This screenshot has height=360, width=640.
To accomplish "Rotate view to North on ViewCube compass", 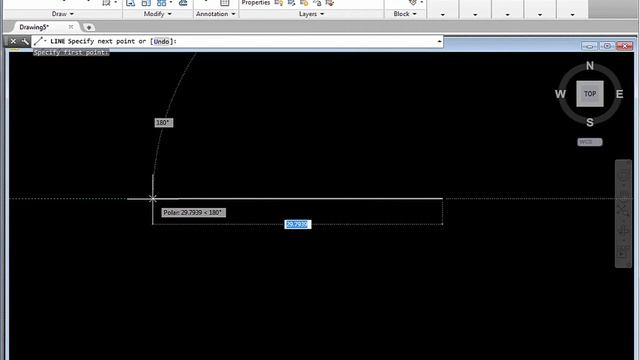I will tap(590, 66).
